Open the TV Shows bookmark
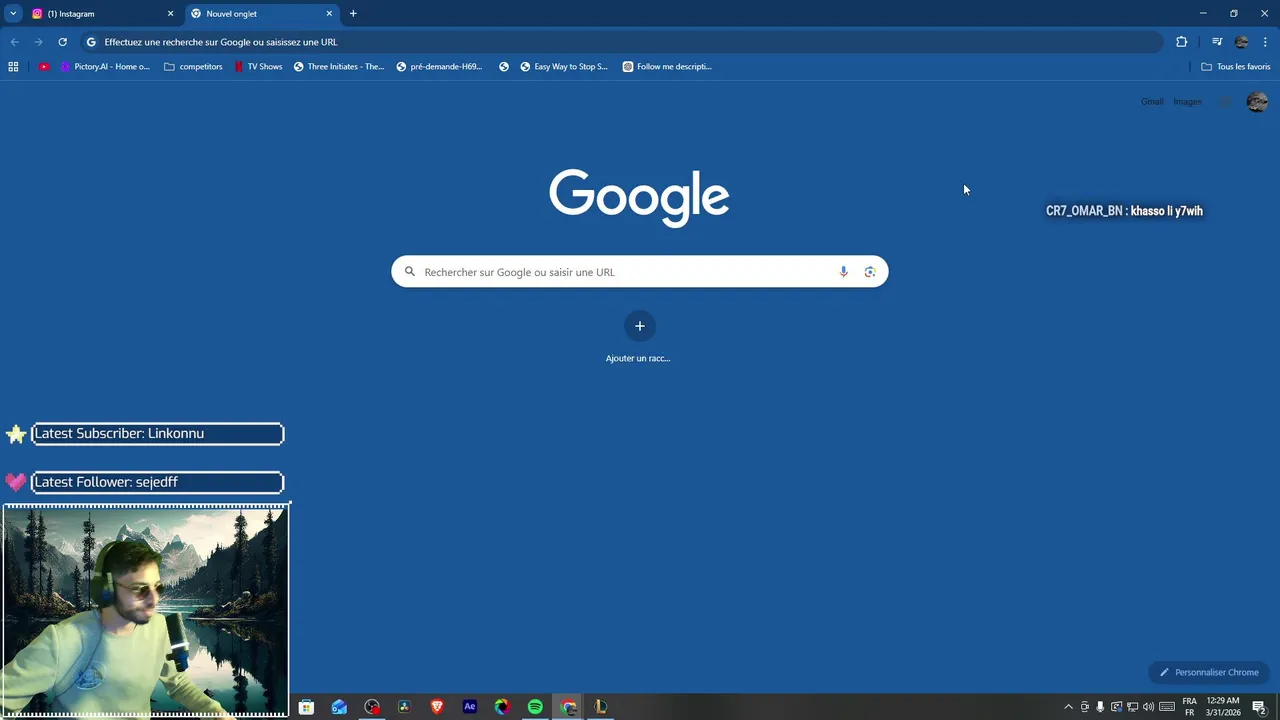Screen dimensions: 1280x720 pos(259,67)
